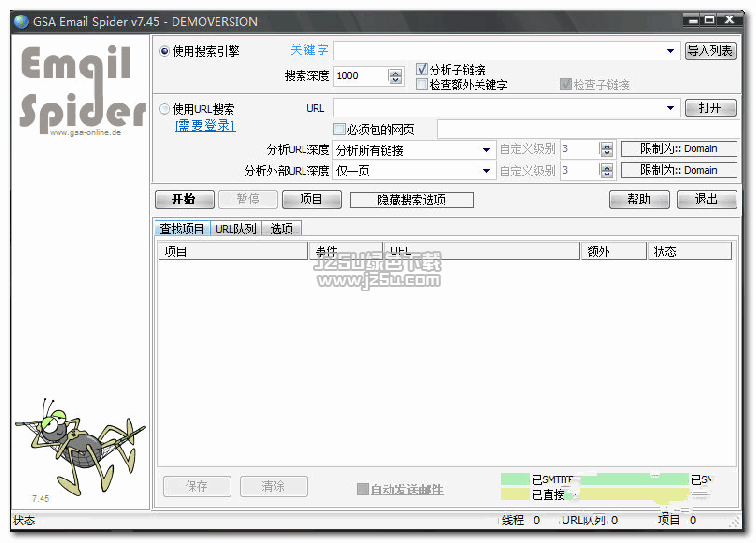Enable the 检查额外关键字 checkbox
Screen dimensions: 756x543
(x=422, y=84)
